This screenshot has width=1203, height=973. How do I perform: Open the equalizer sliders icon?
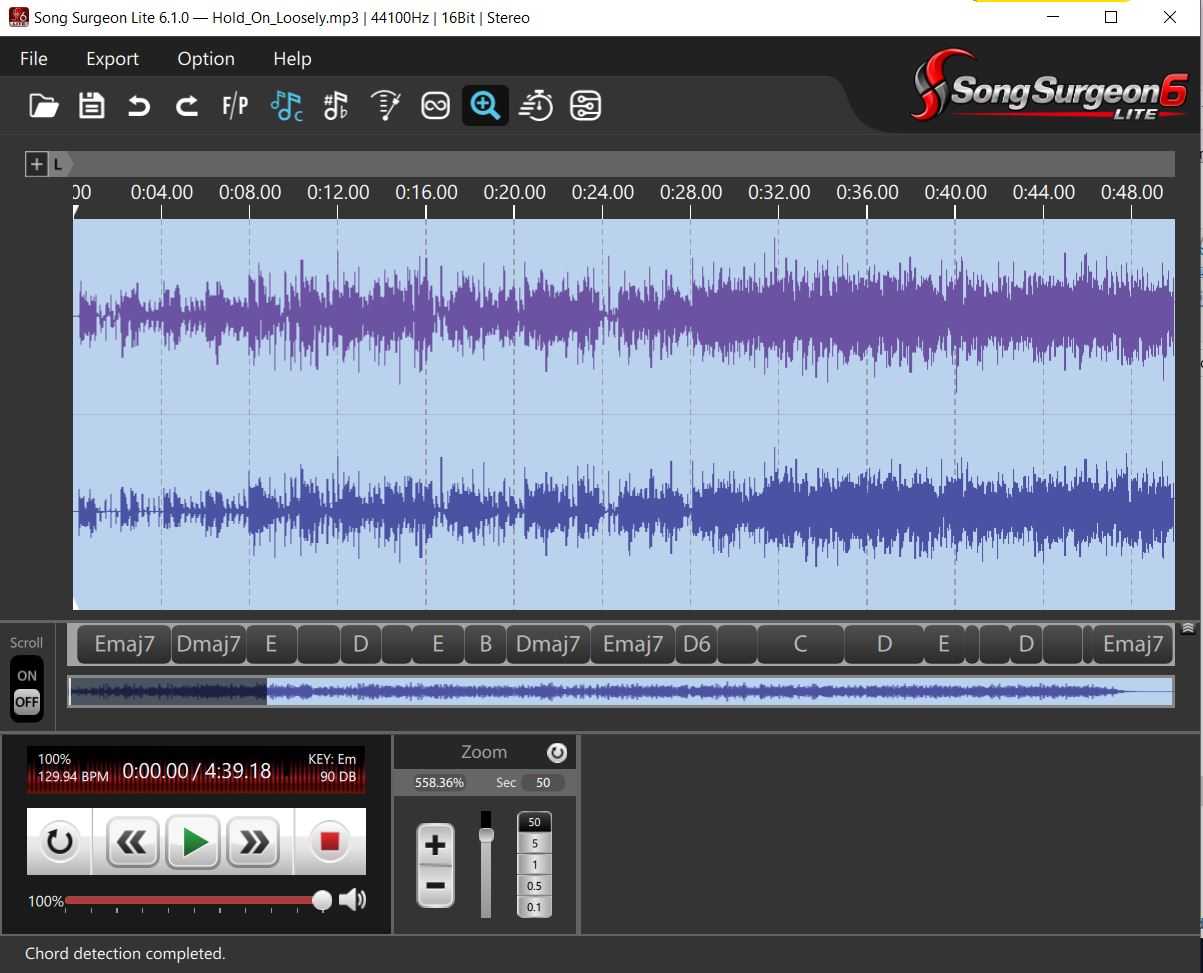[585, 105]
